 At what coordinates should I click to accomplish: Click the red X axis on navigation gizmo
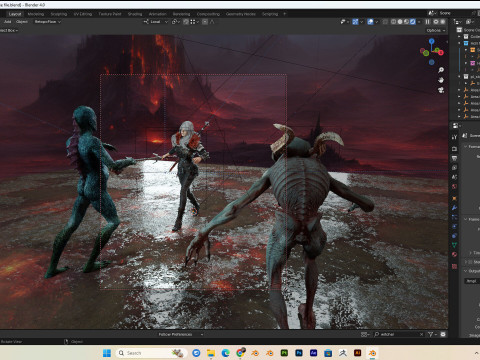coord(441,53)
